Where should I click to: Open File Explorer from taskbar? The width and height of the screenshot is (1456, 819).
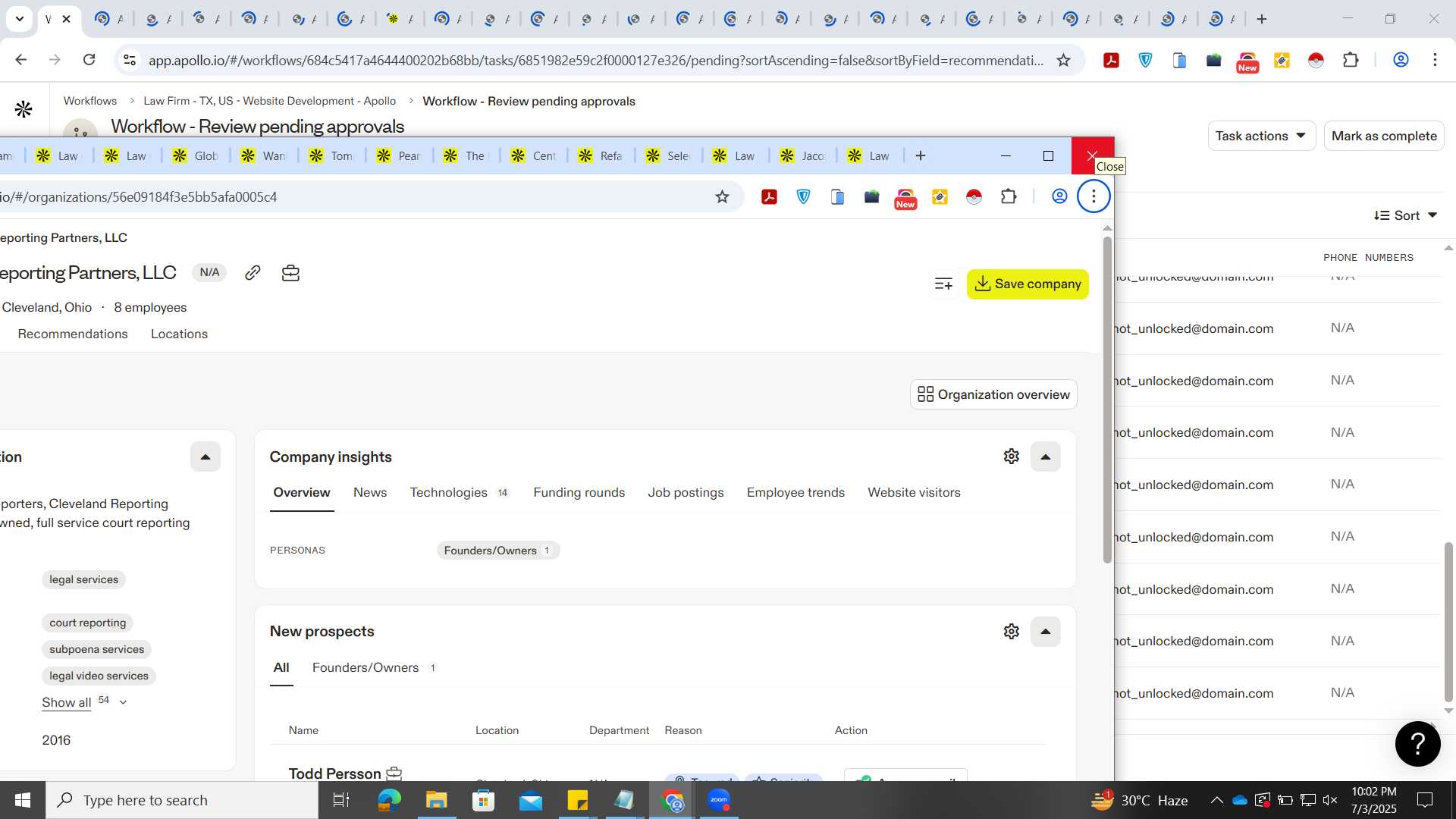[436, 800]
